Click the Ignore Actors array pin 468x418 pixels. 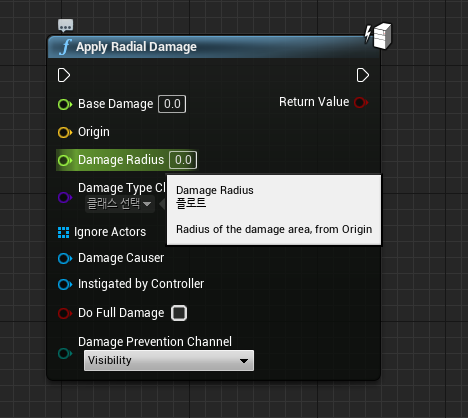click(x=63, y=233)
